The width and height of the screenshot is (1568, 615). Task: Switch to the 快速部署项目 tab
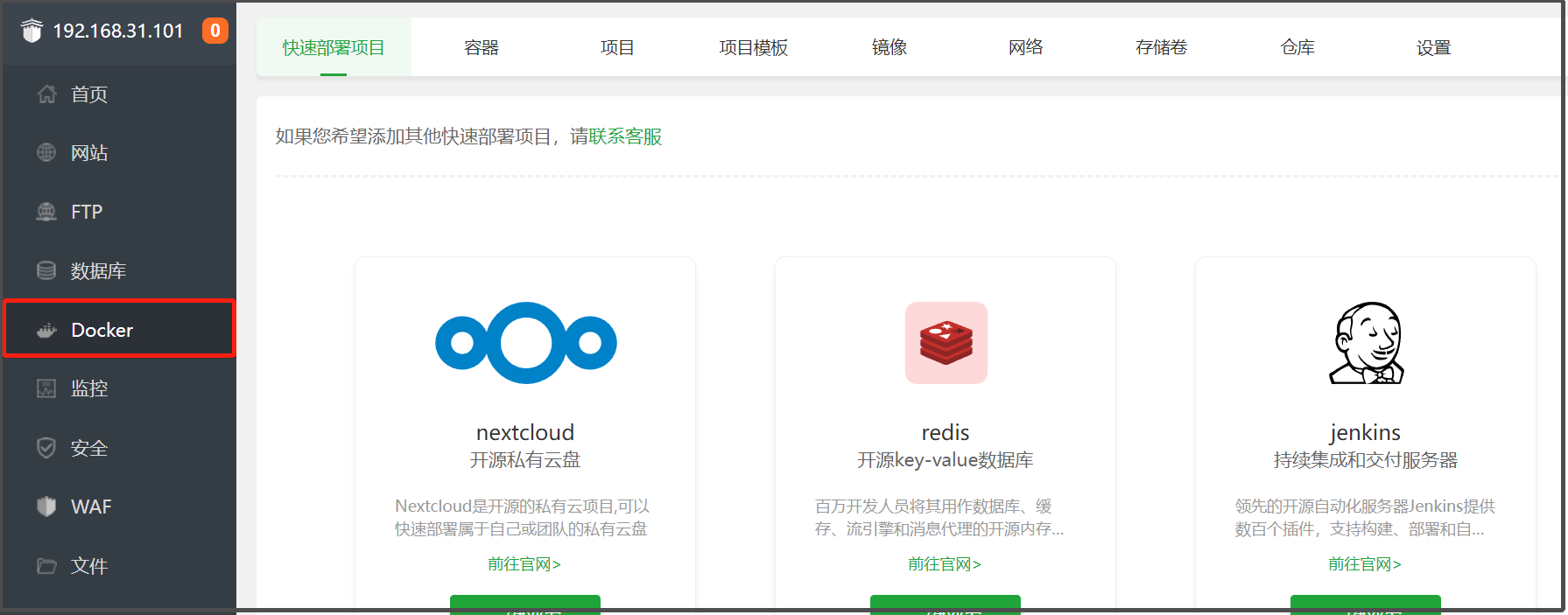334,47
